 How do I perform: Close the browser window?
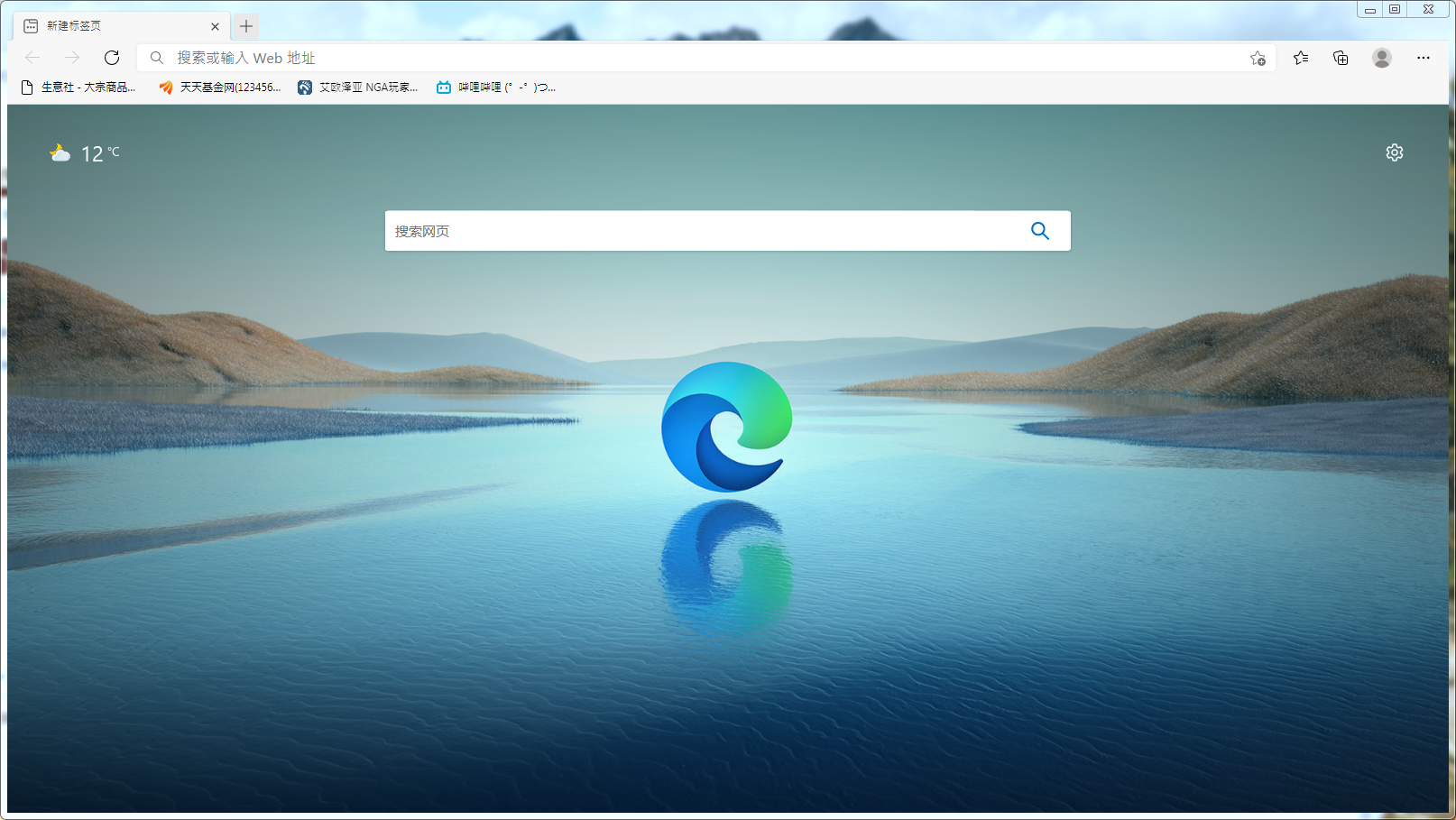pyautogui.click(x=1429, y=9)
